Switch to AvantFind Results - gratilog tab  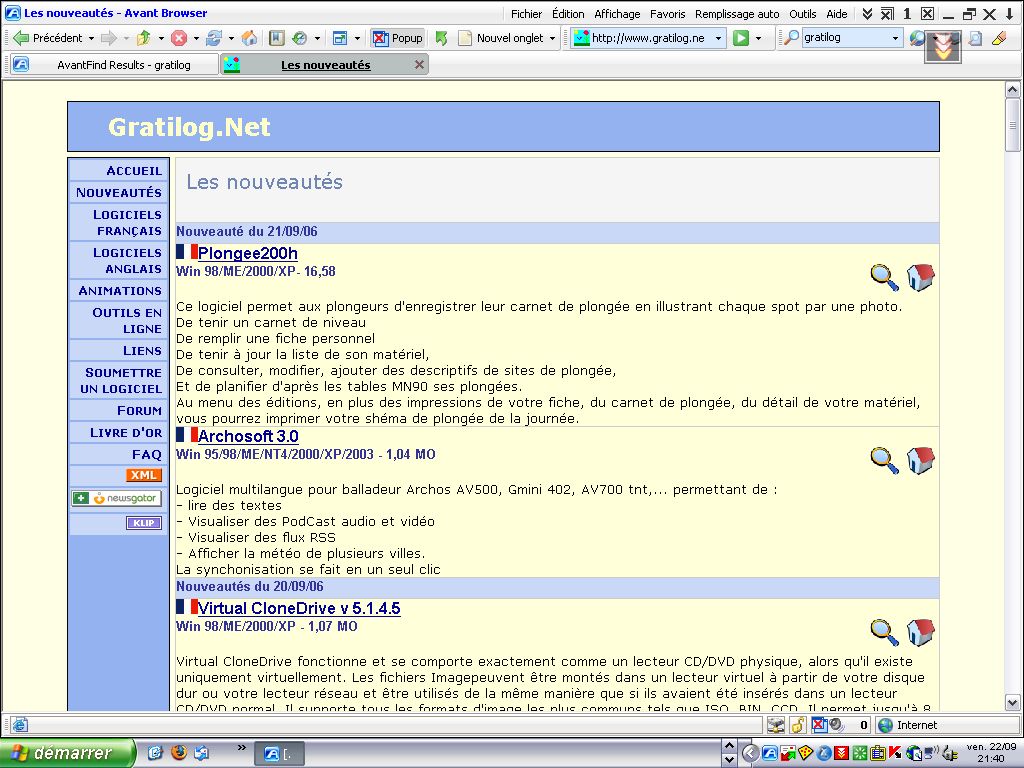pyautogui.click(x=114, y=65)
